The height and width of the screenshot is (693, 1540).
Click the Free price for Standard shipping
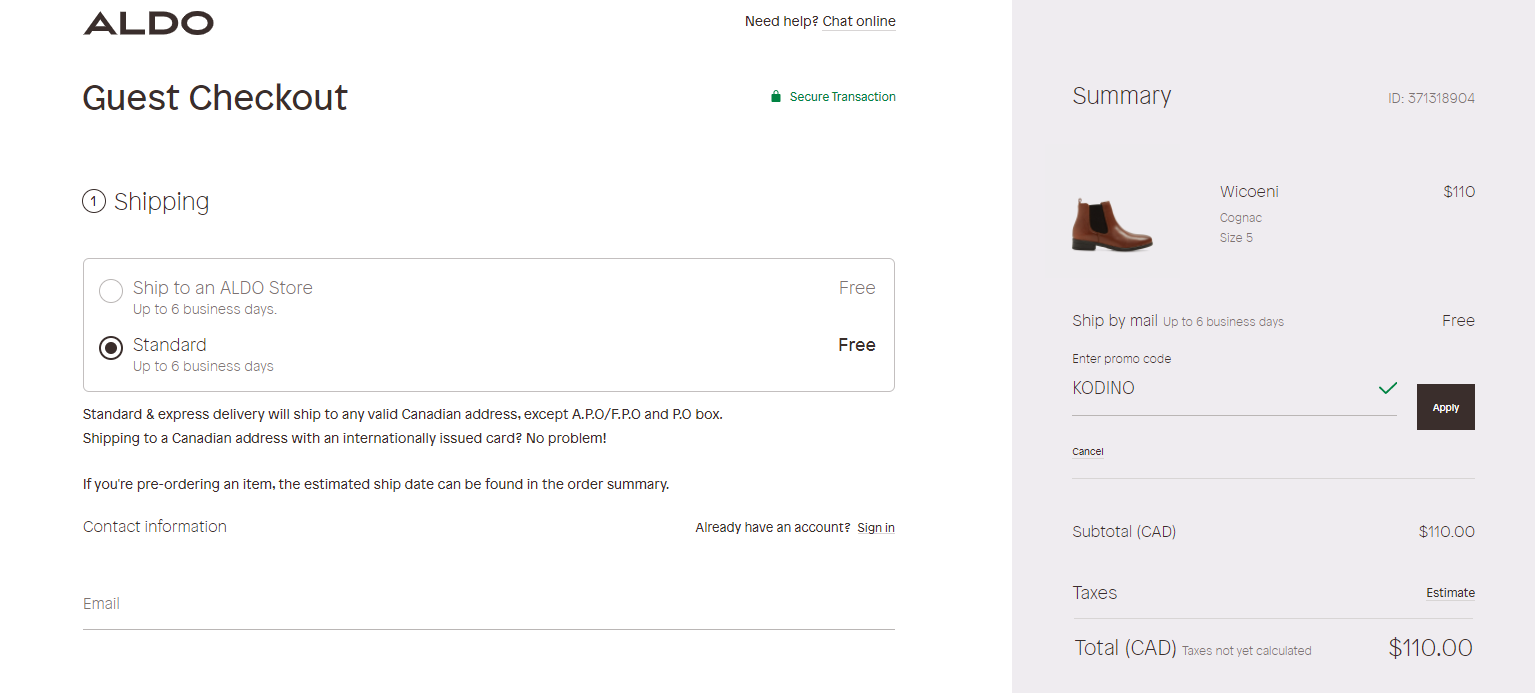click(x=856, y=345)
